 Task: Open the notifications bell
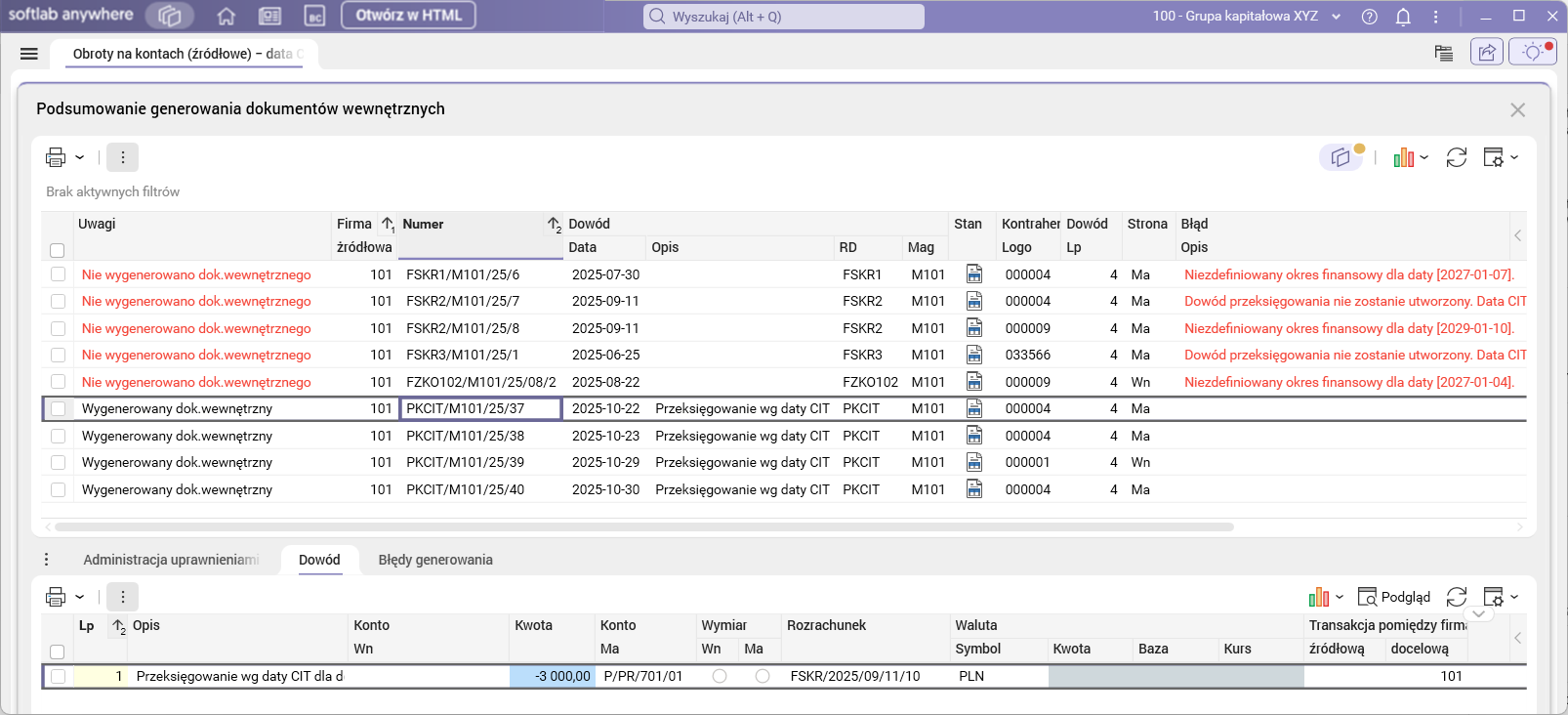click(x=1403, y=17)
